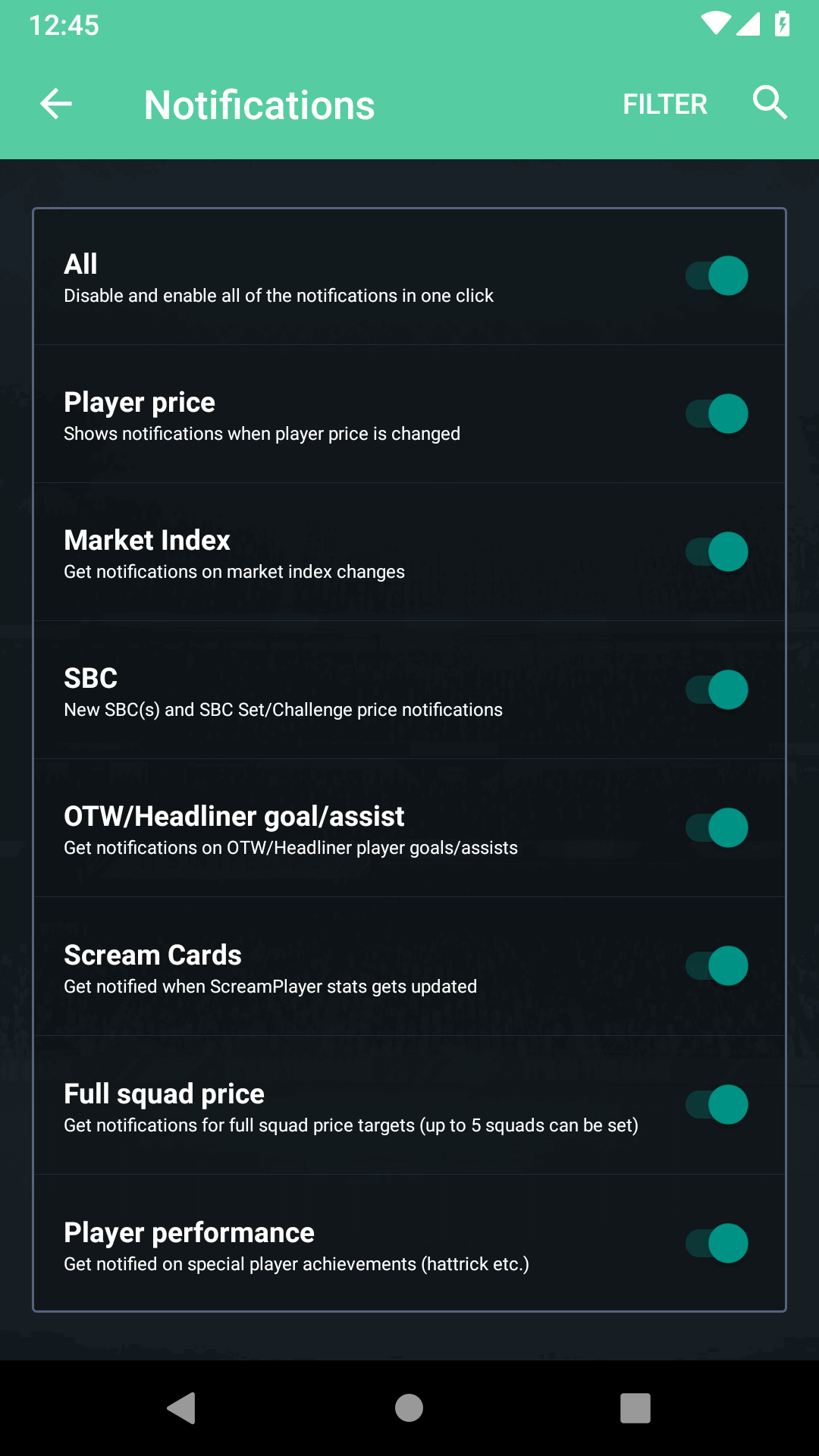The width and height of the screenshot is (819, 1456).
Task: Tap Android recent apps square
Action: (635, 1408)
